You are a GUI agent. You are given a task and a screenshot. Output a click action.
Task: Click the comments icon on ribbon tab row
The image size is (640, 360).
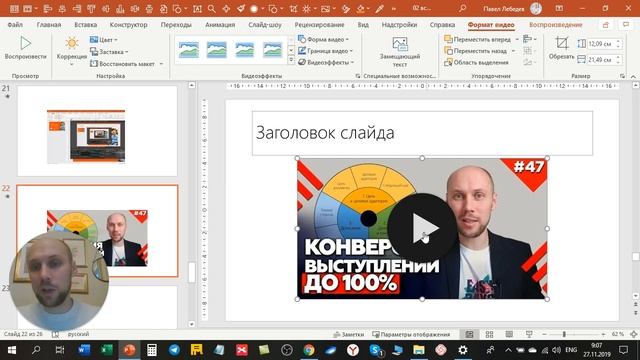tap(626, 25)
